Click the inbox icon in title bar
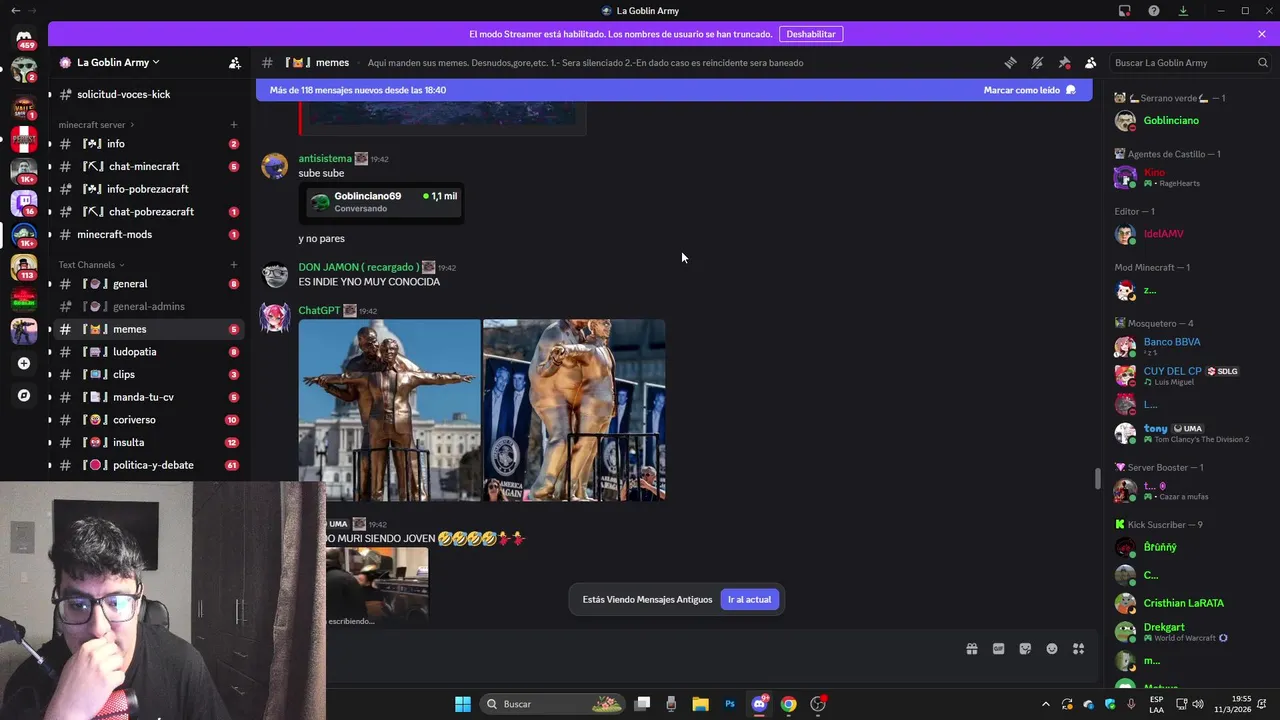 click(x=1125, y=11)
